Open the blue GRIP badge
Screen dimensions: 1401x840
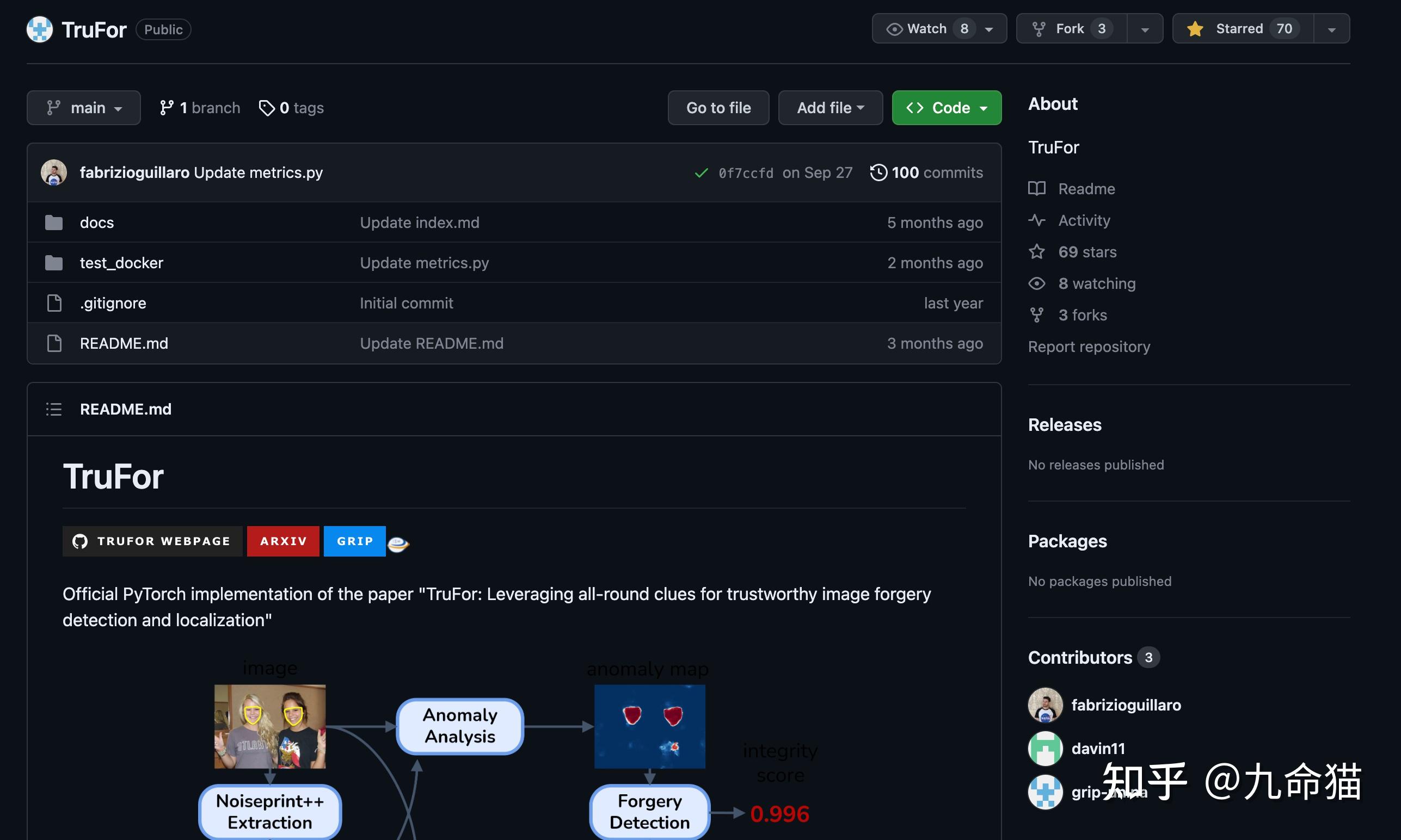(354, 541)
